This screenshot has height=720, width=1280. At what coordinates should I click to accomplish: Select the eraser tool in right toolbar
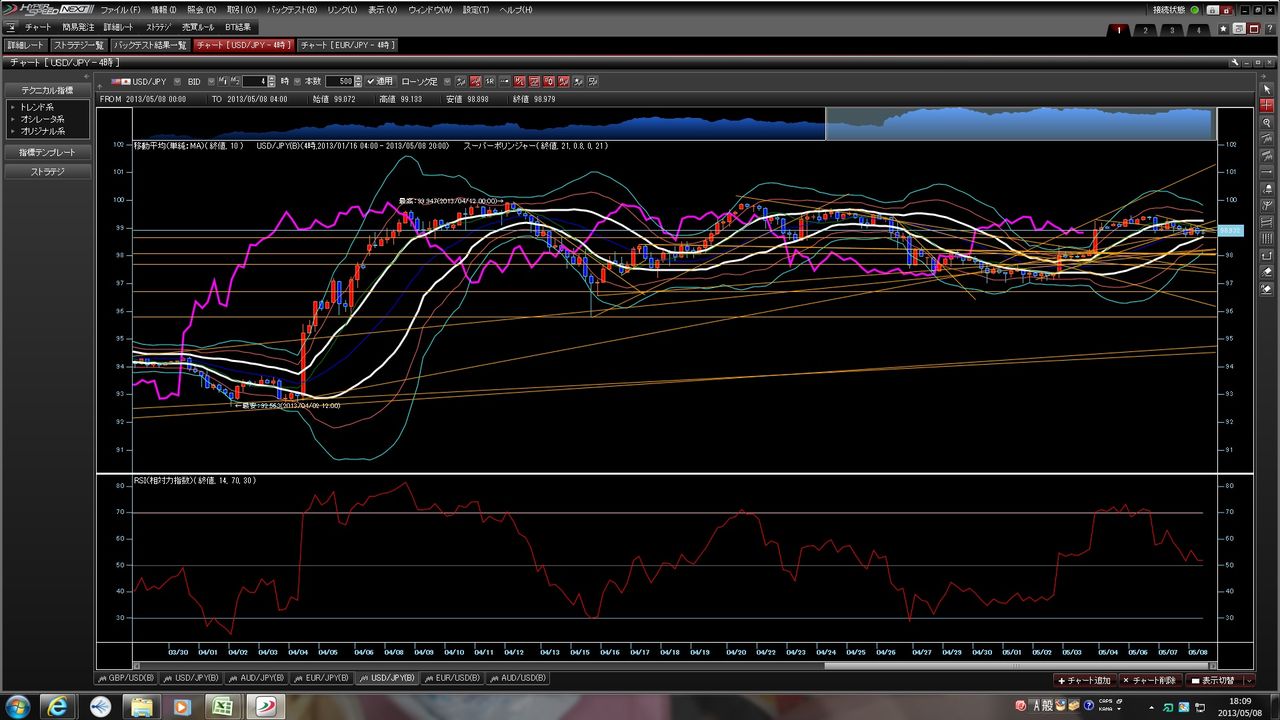point(1267,271)
